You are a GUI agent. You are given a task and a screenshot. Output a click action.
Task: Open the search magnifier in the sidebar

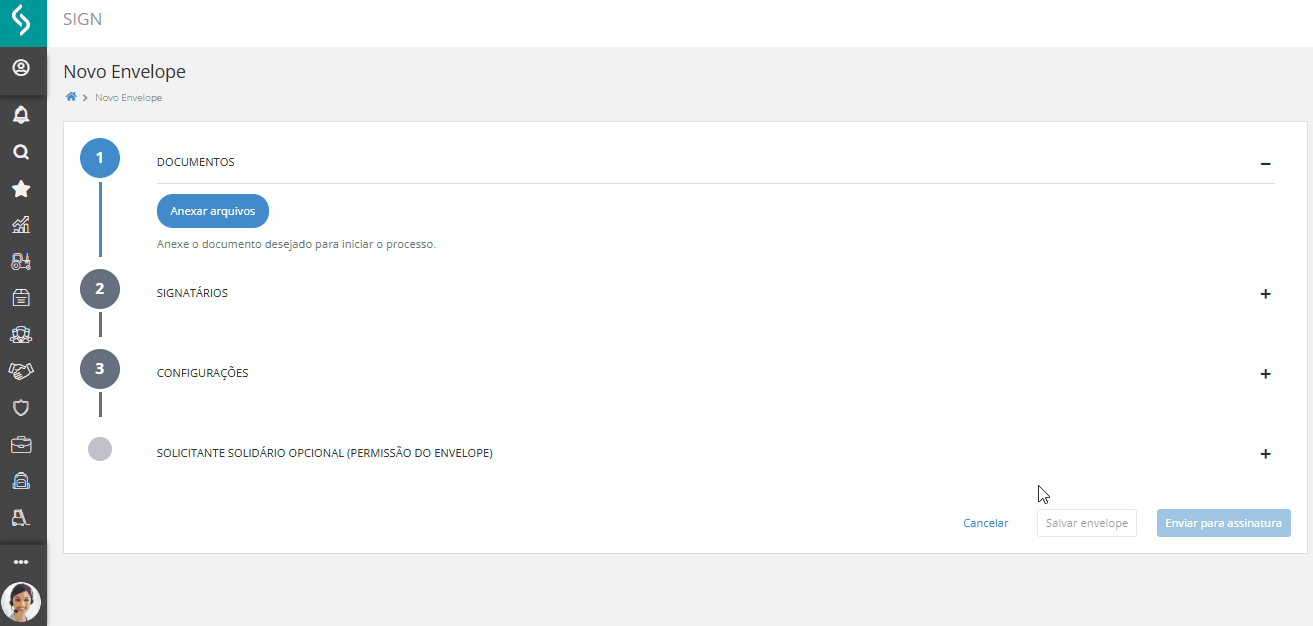coord(21,152)
